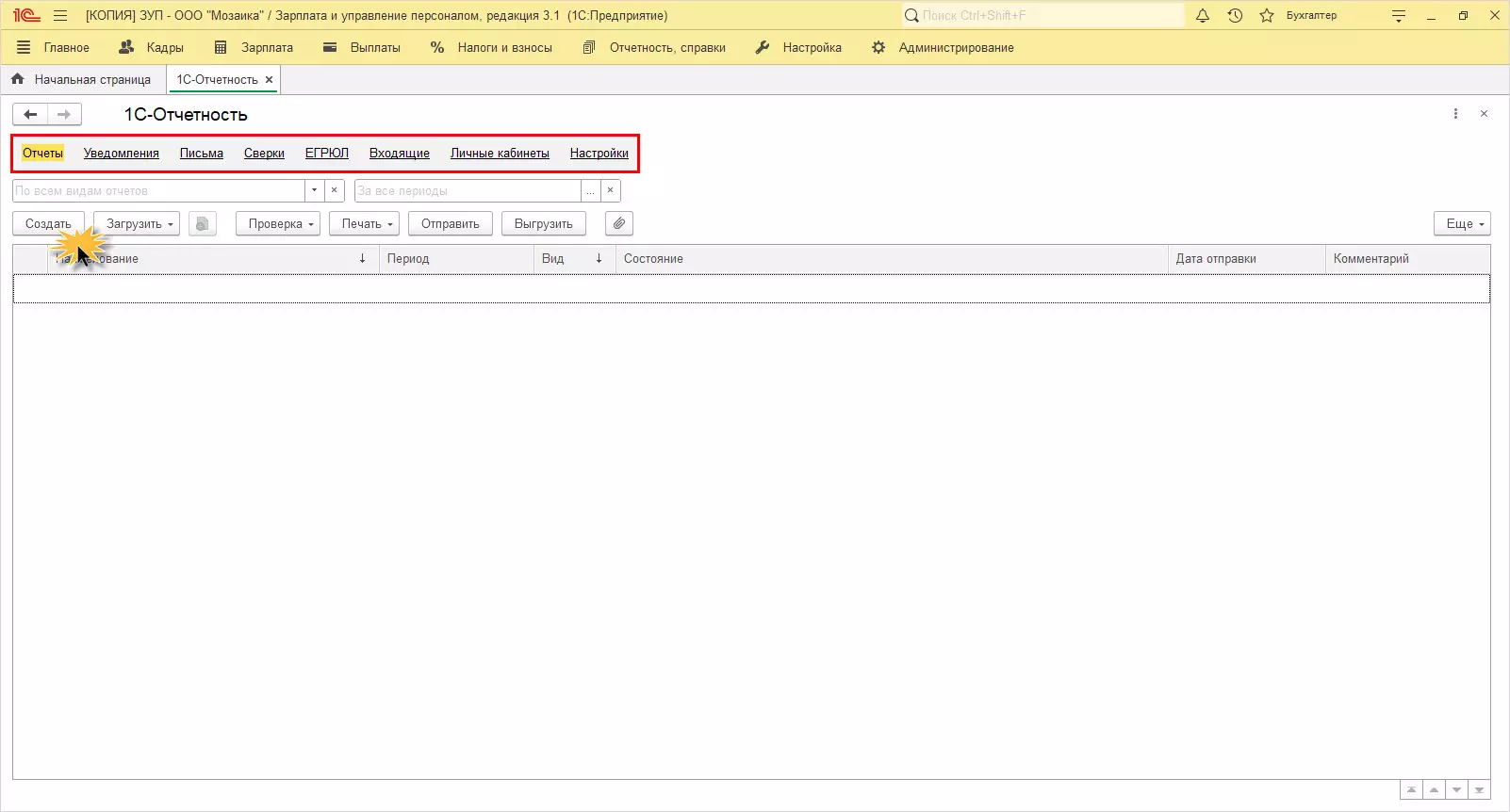Sort by the Комментарий column header
Screen dimensions: 1510x812
pyautogui.click(x=1408, y=259)
